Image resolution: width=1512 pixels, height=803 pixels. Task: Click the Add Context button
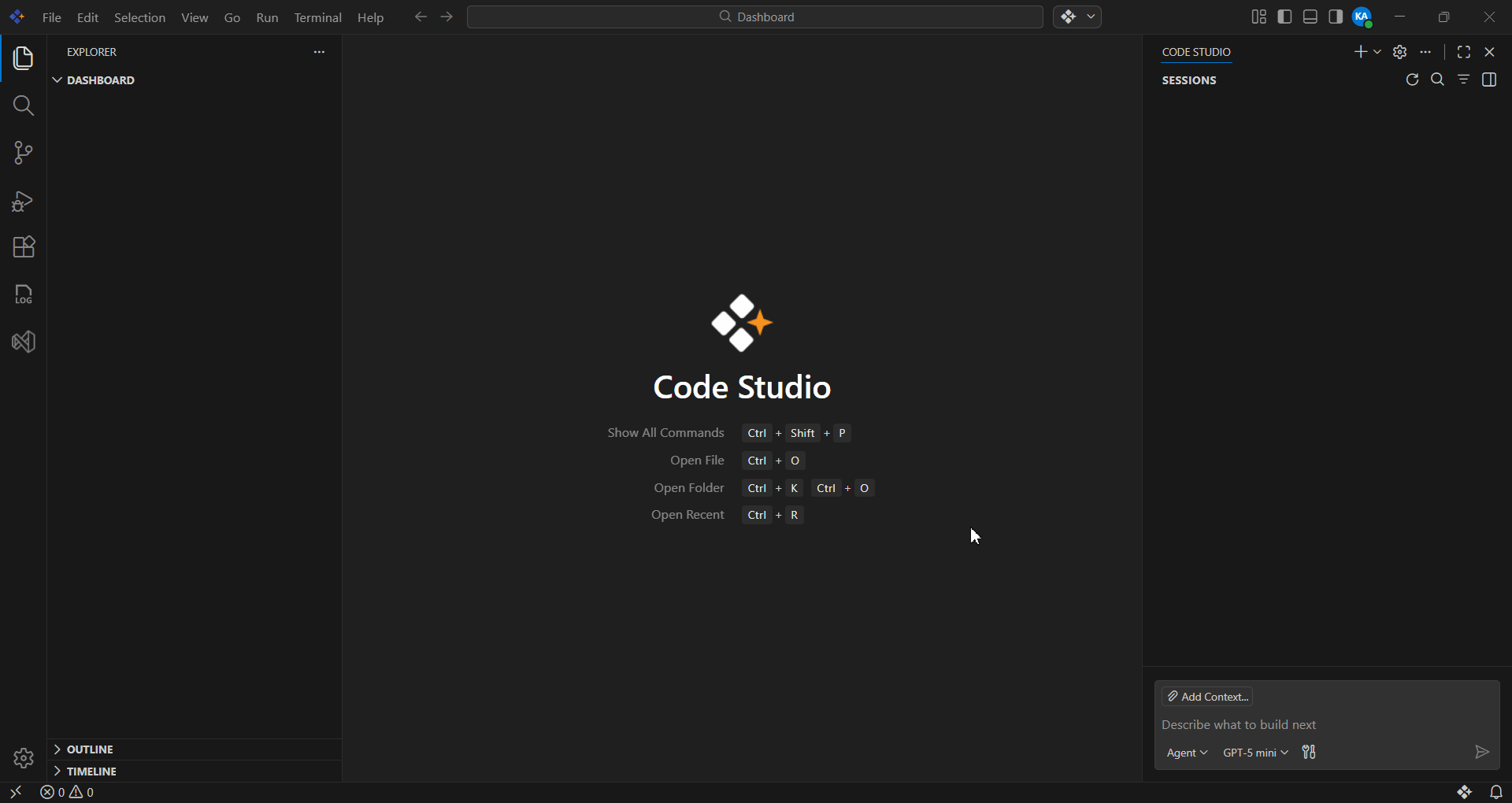tap(1209, 696)
